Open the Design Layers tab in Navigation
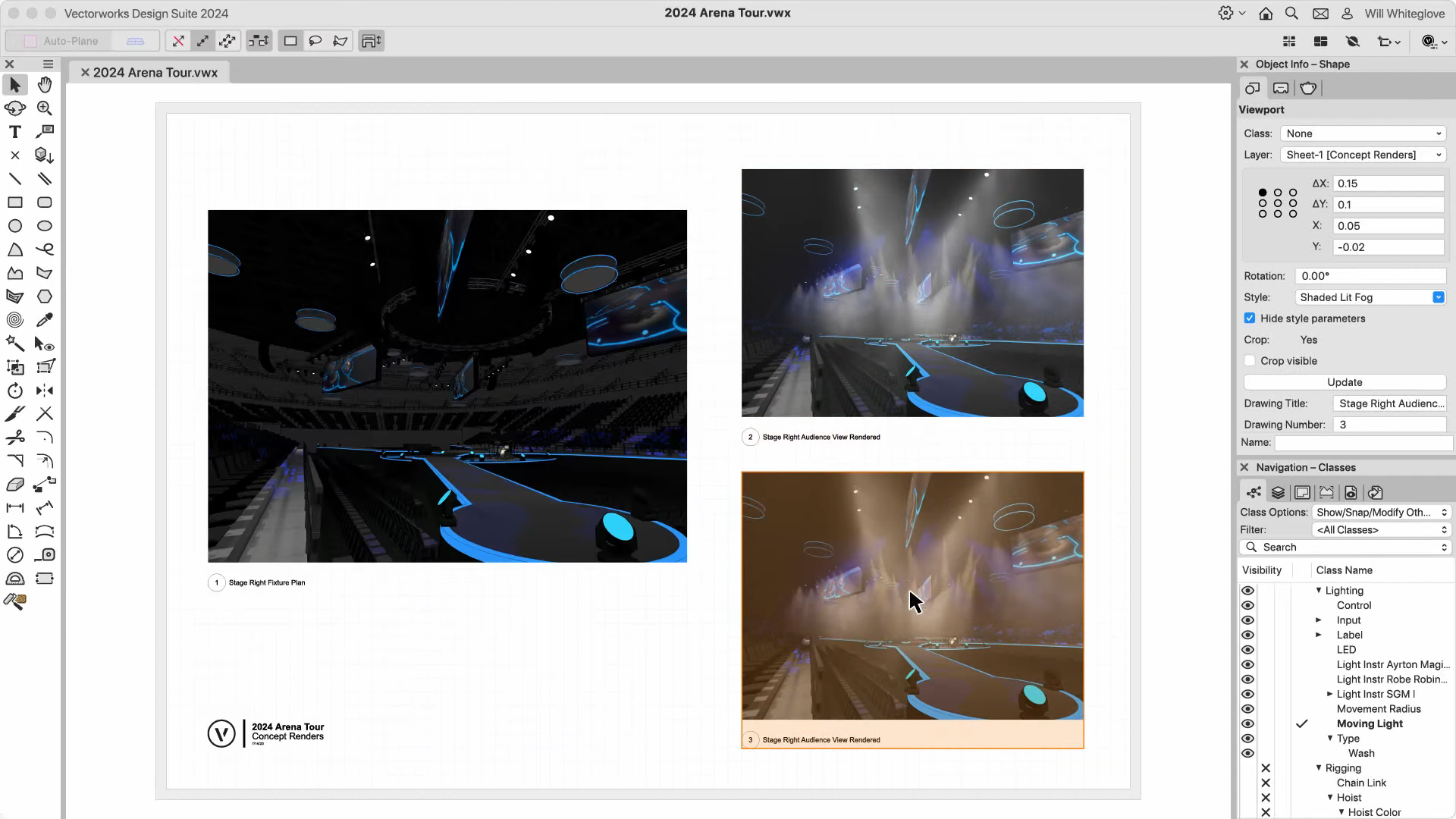 point(1278,492)
